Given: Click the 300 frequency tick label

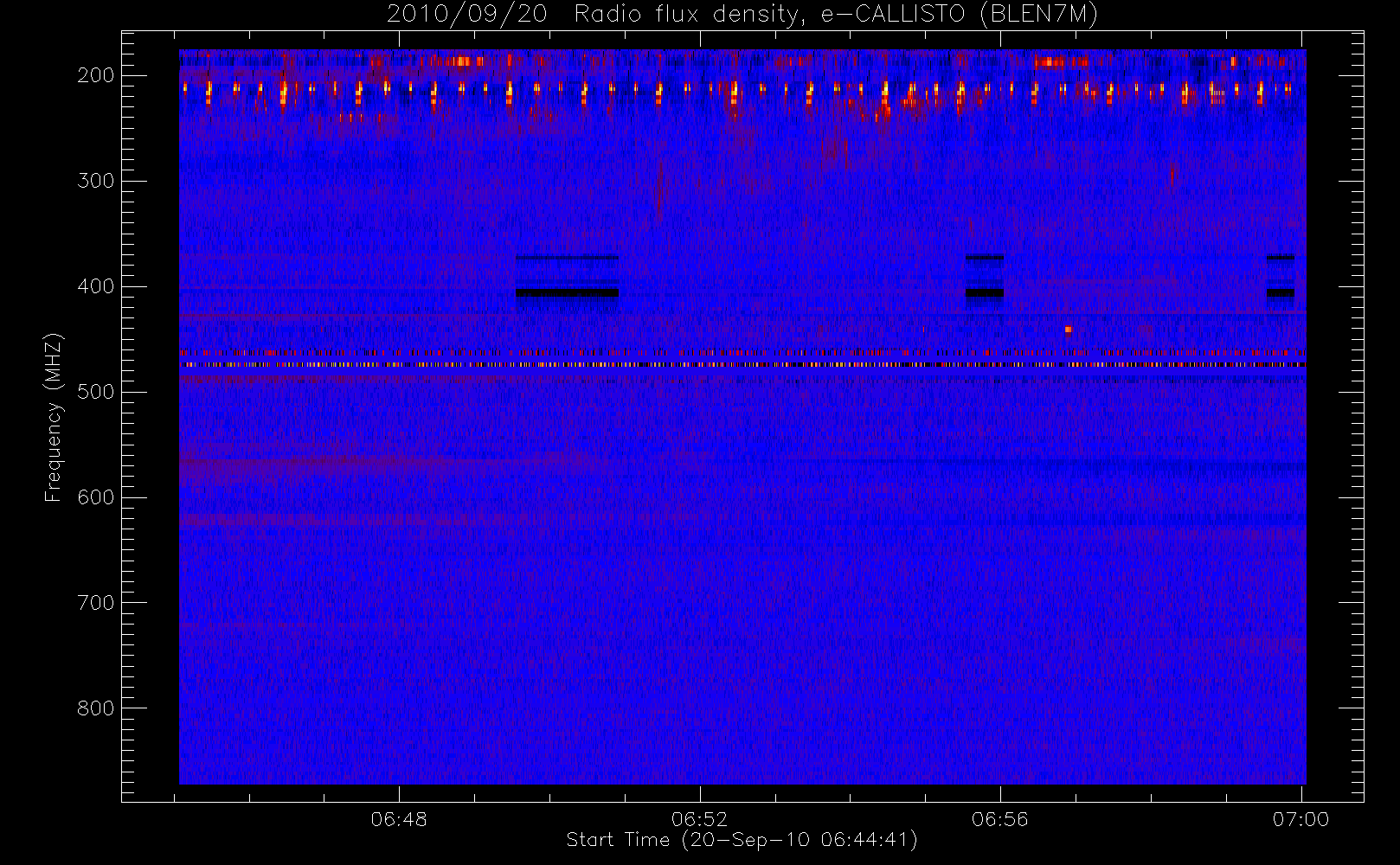Looking at the screenshot, I should [x=96, y=181].
